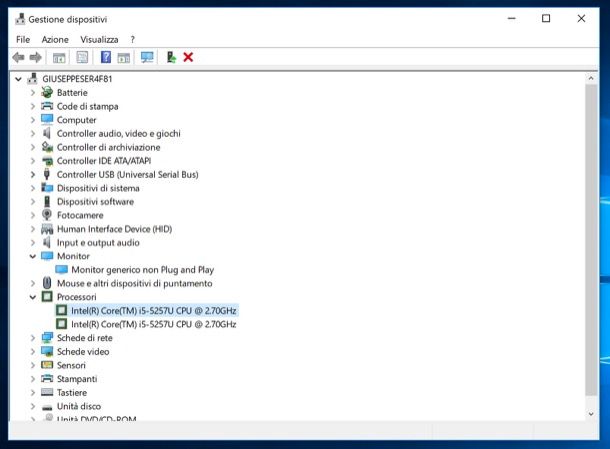Click the update driver green arrow icon
Screen dimensions: 610x449
pyautogui.click(x=171, y=58)
